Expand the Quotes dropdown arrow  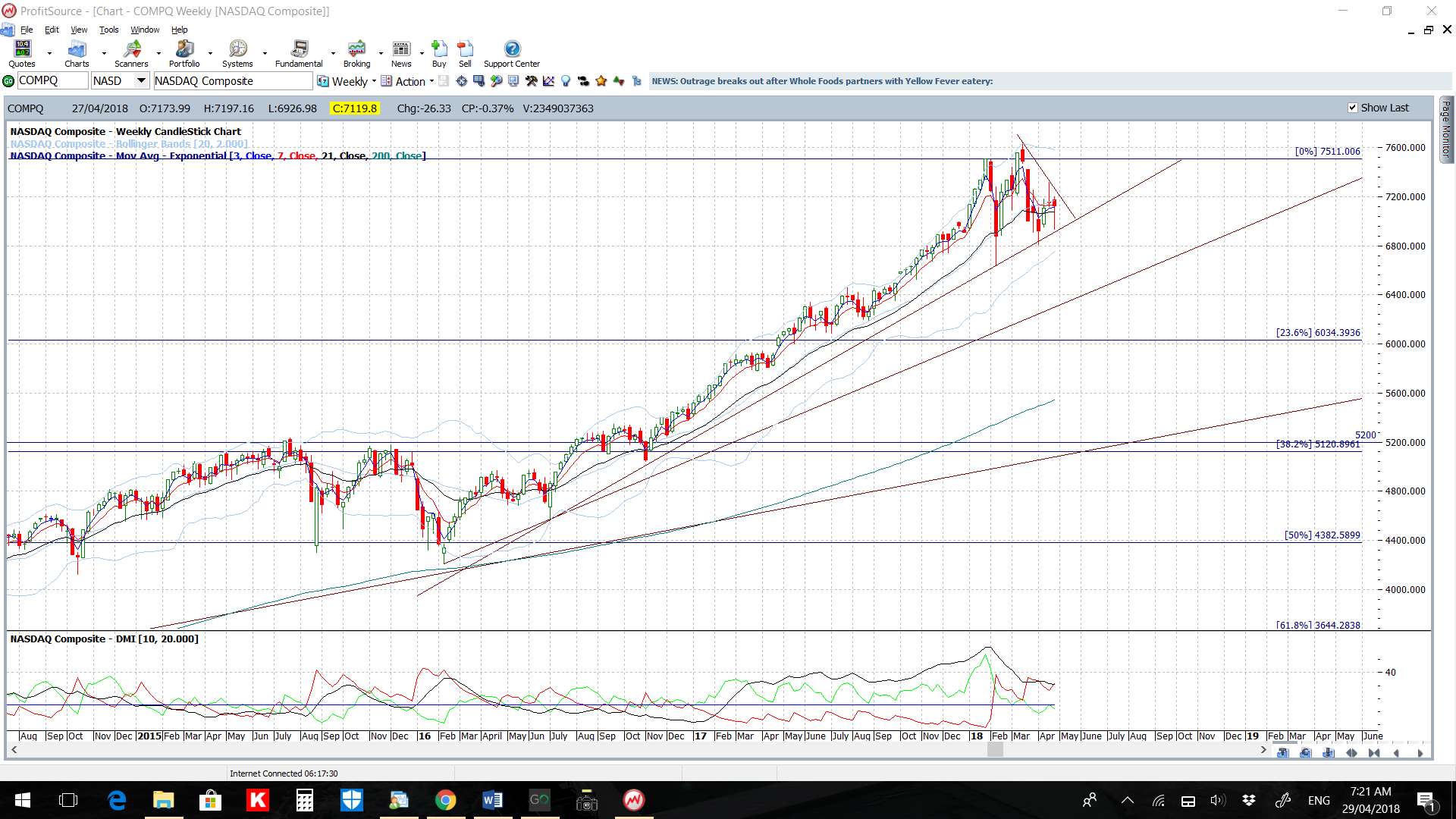49,54
